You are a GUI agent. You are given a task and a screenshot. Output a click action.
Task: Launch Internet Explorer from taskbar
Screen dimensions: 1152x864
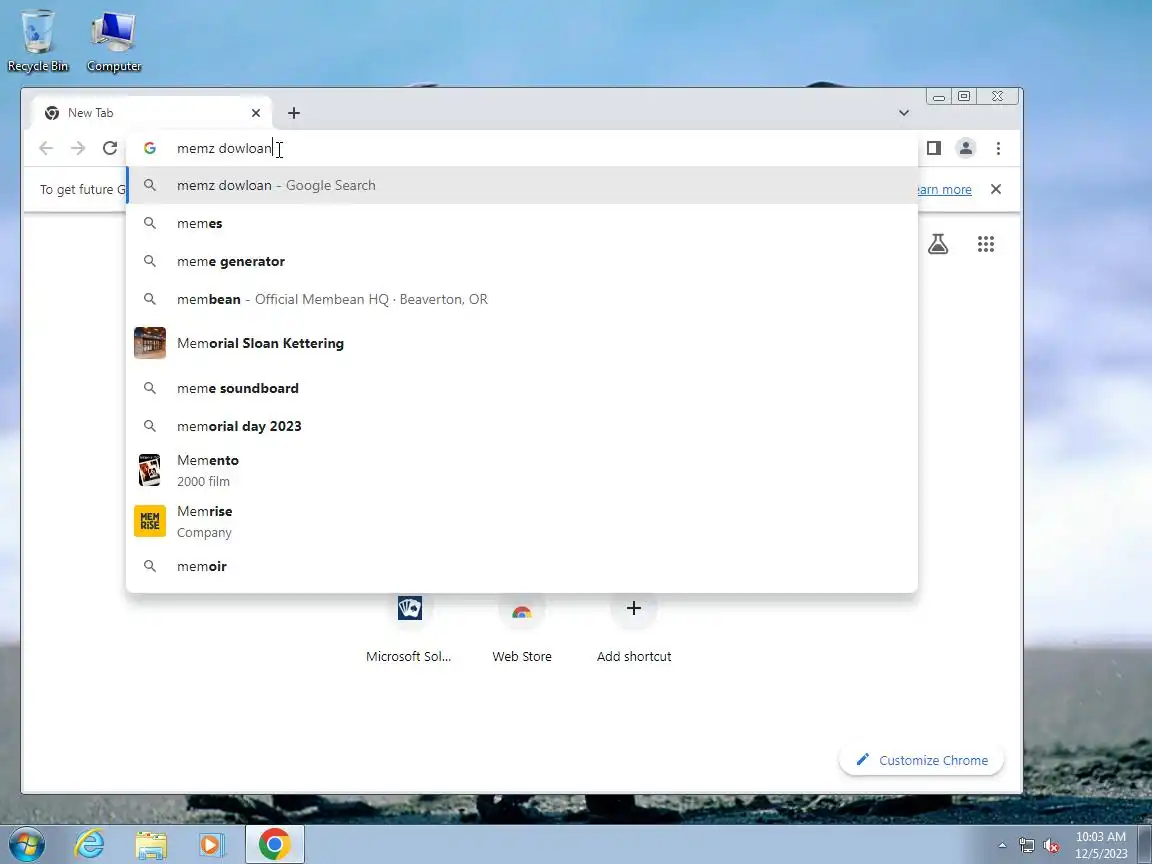point(90,844)
